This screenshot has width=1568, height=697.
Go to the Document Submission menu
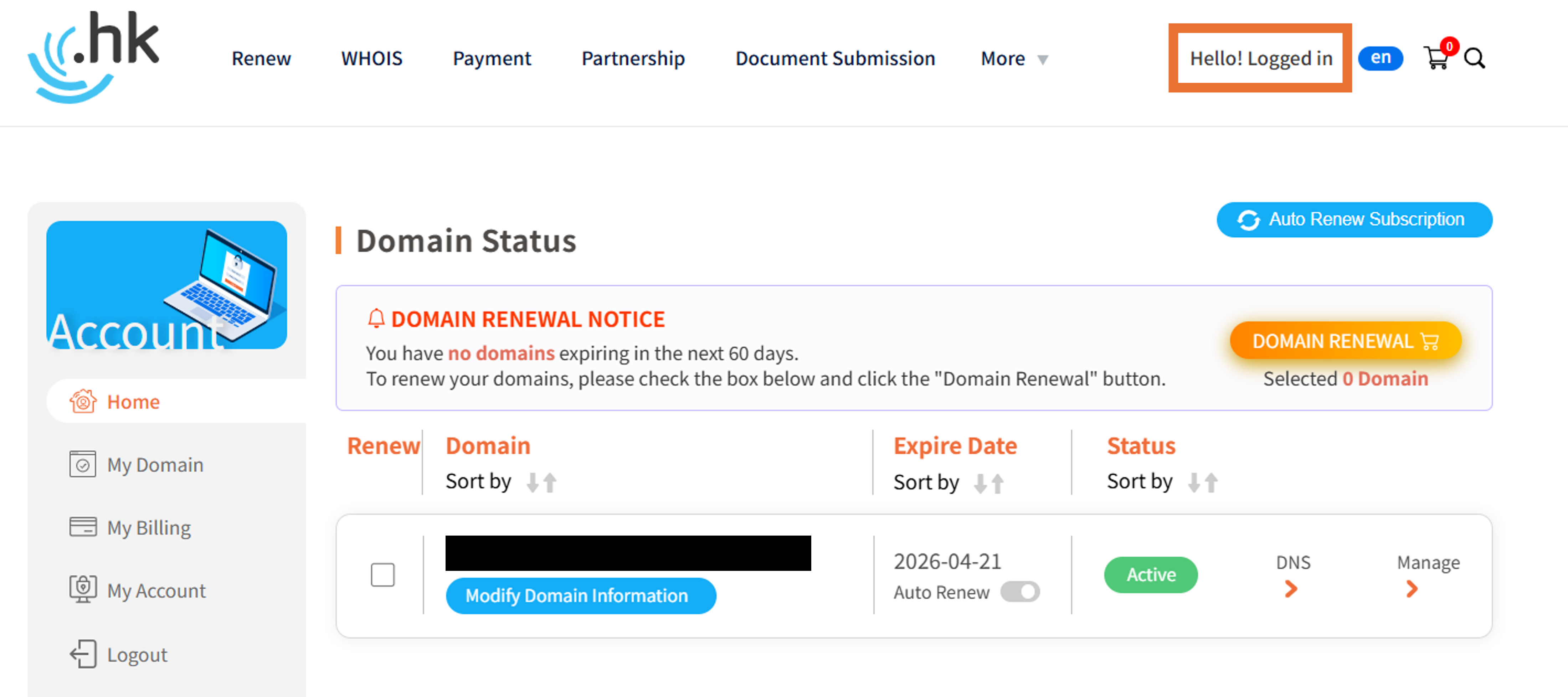point(835,58)
